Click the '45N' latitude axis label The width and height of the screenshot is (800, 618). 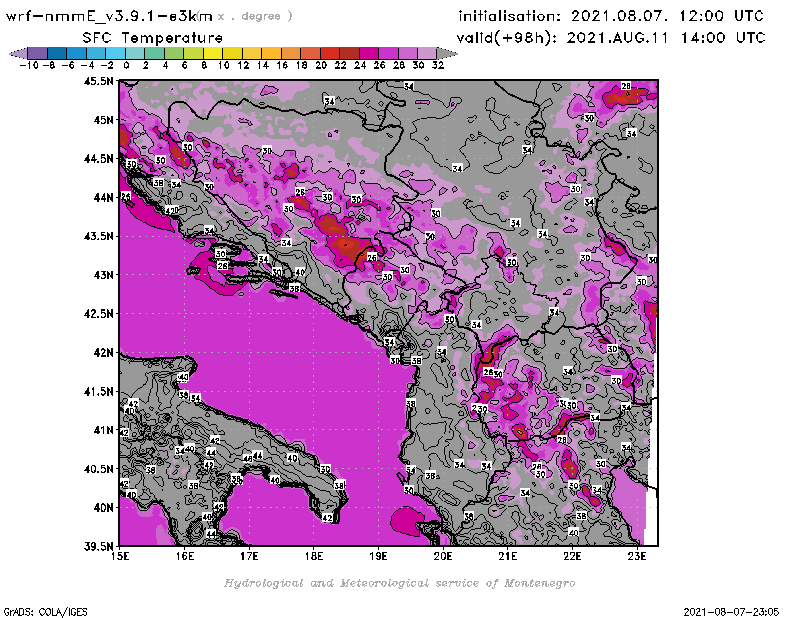(x=103, y=120)
